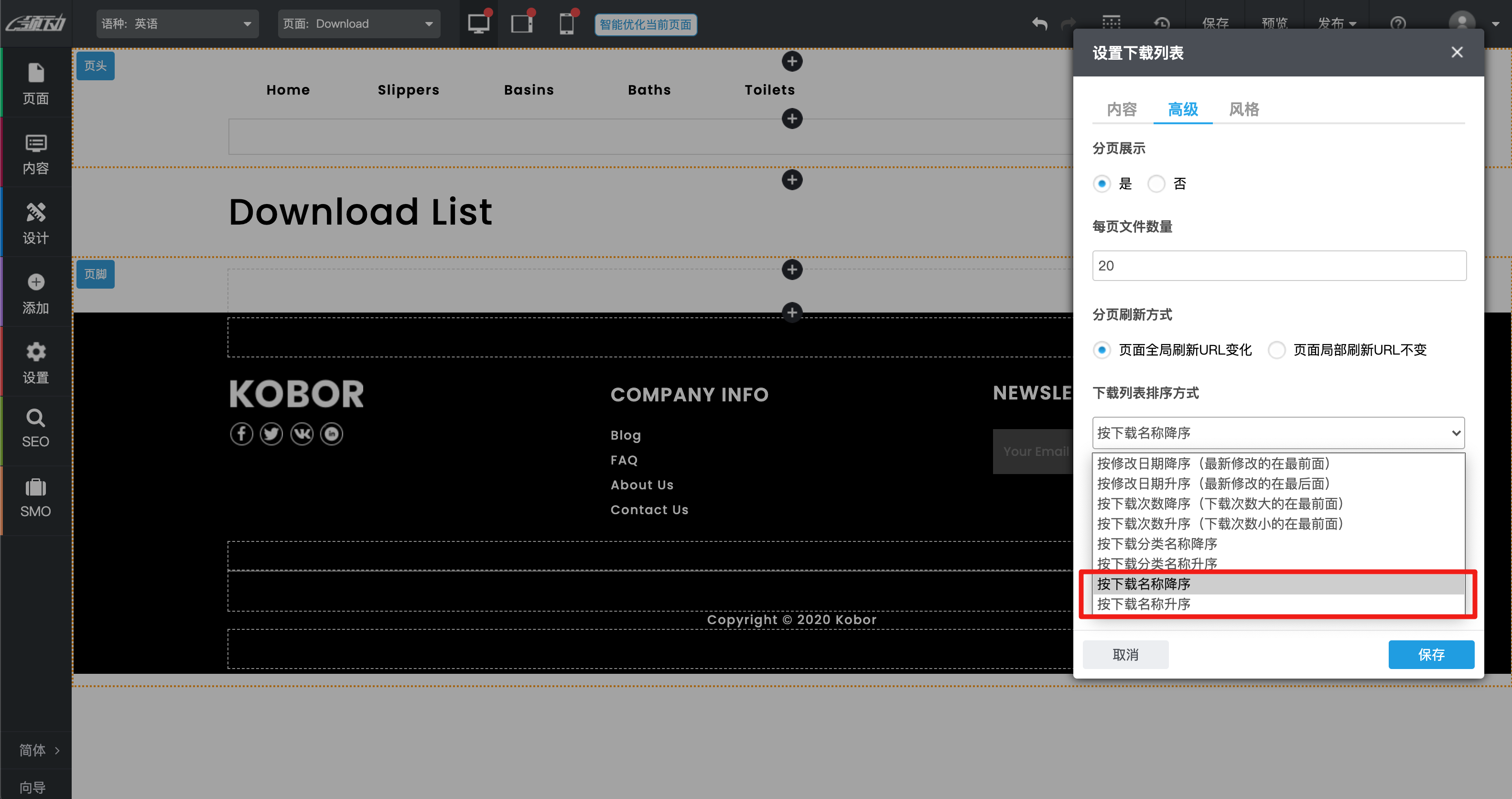
Task: Switch to the 内容 tab
Action: tap(1122, 109)
